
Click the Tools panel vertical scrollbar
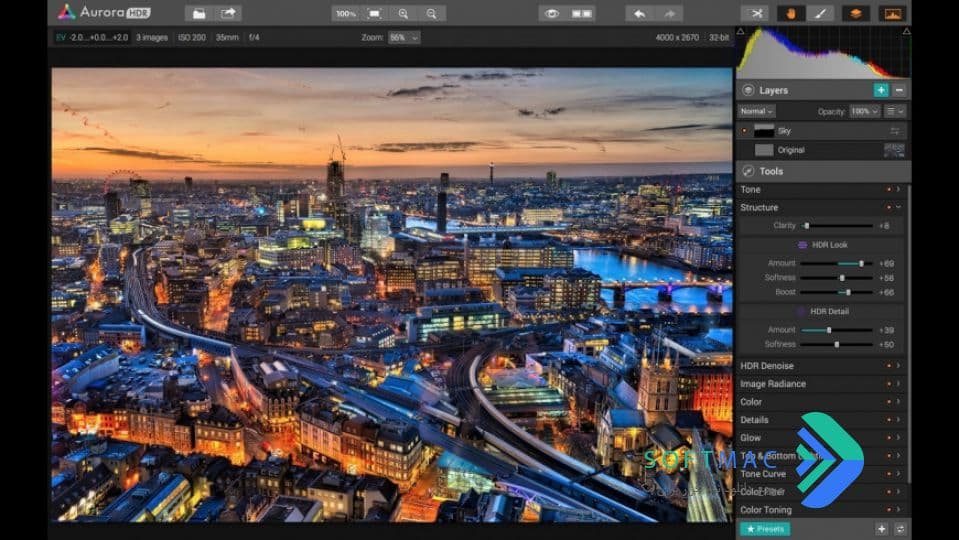908,333
